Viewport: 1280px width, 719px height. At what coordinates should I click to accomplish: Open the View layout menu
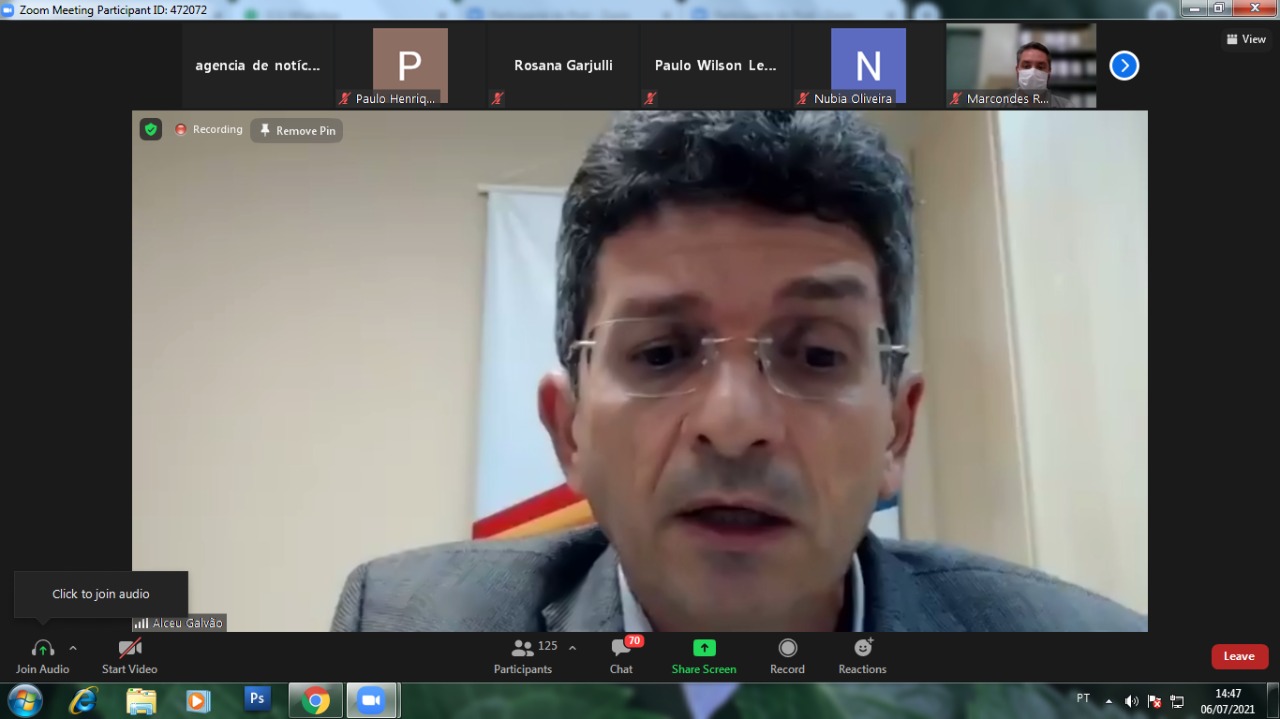1246,39
